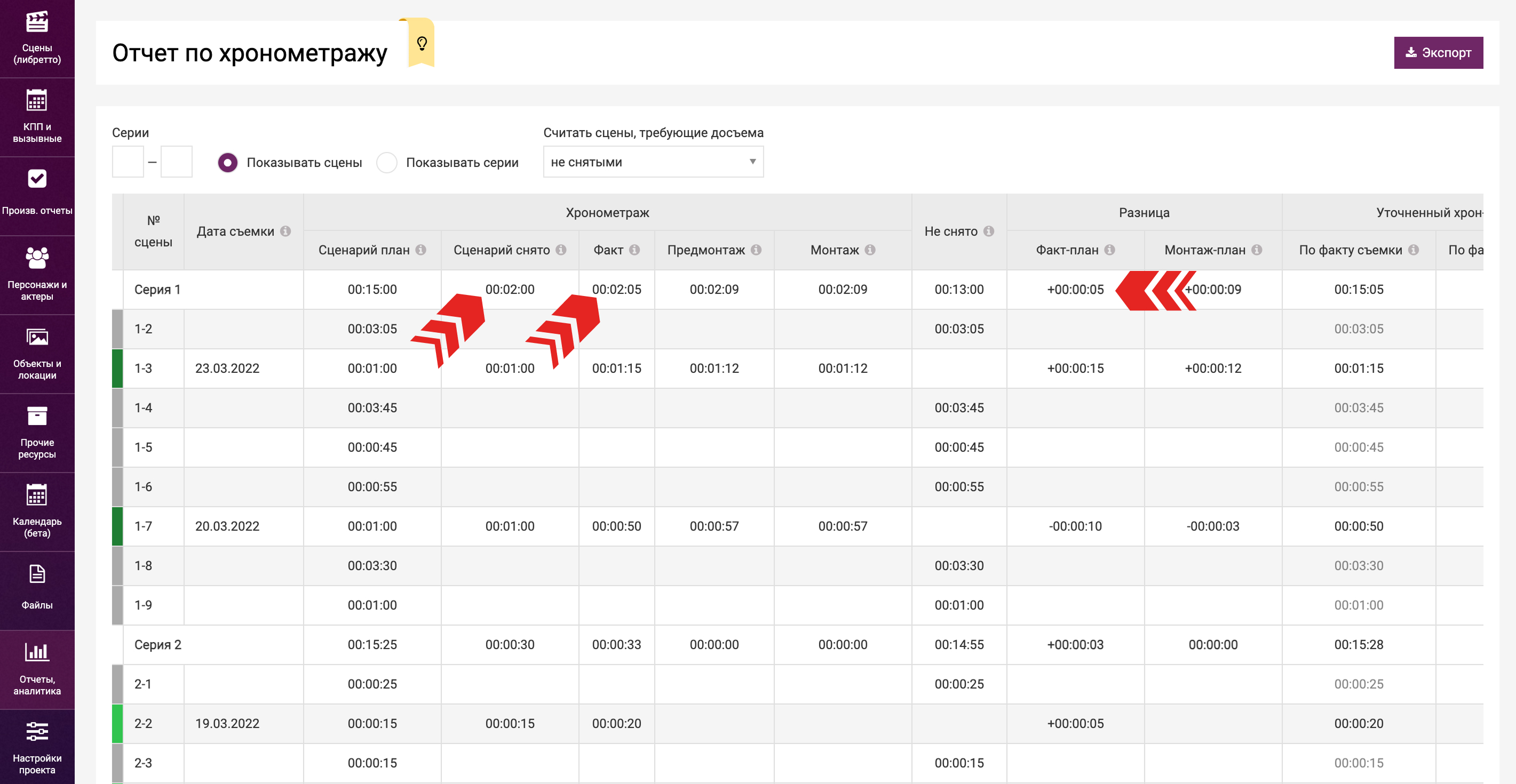Viewport: 1516px width, 784px height.
Task: Click the lightbulb hint bookmark icon
Action: point(422,44)
